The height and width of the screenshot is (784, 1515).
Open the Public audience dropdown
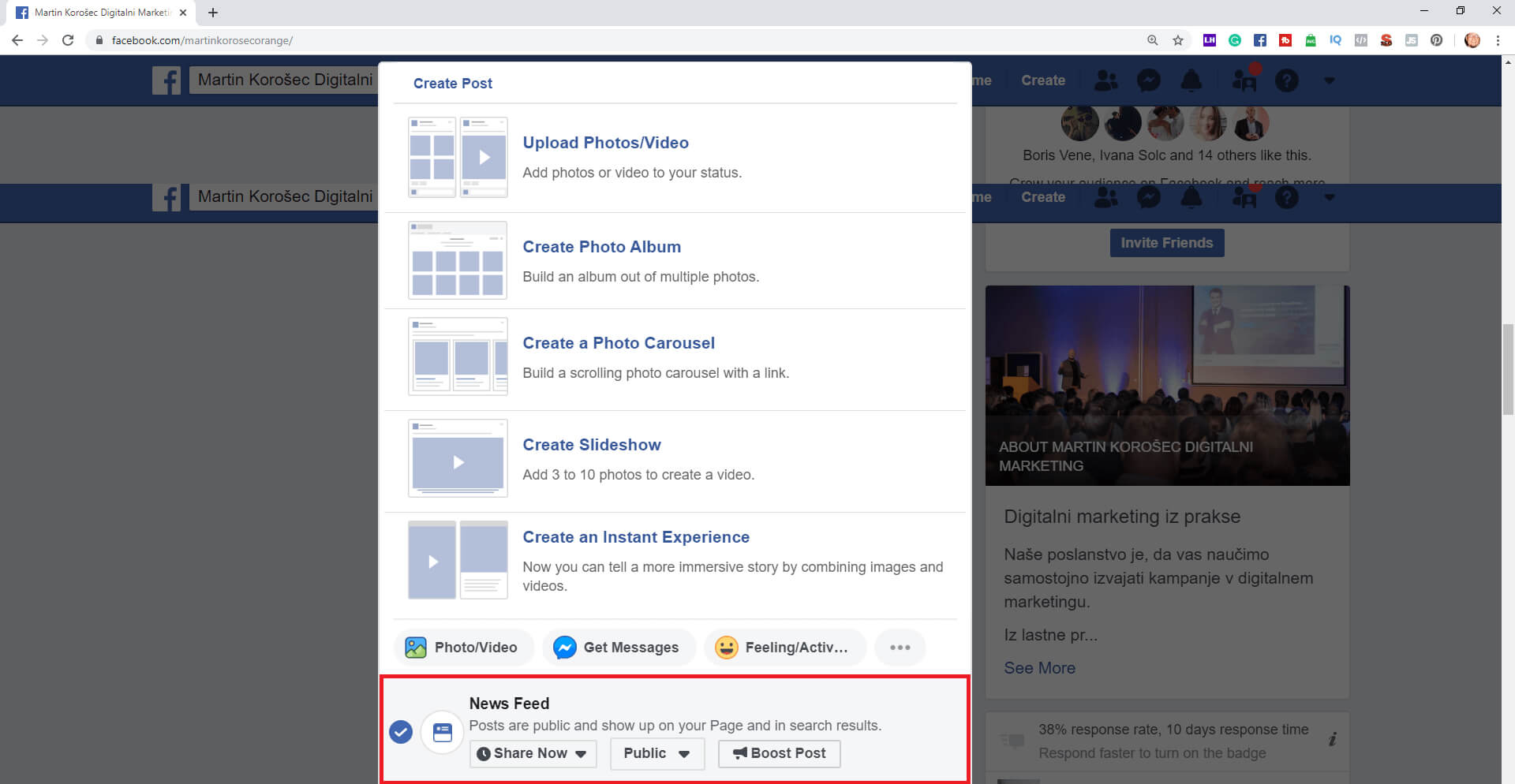(x=656, y=753)
